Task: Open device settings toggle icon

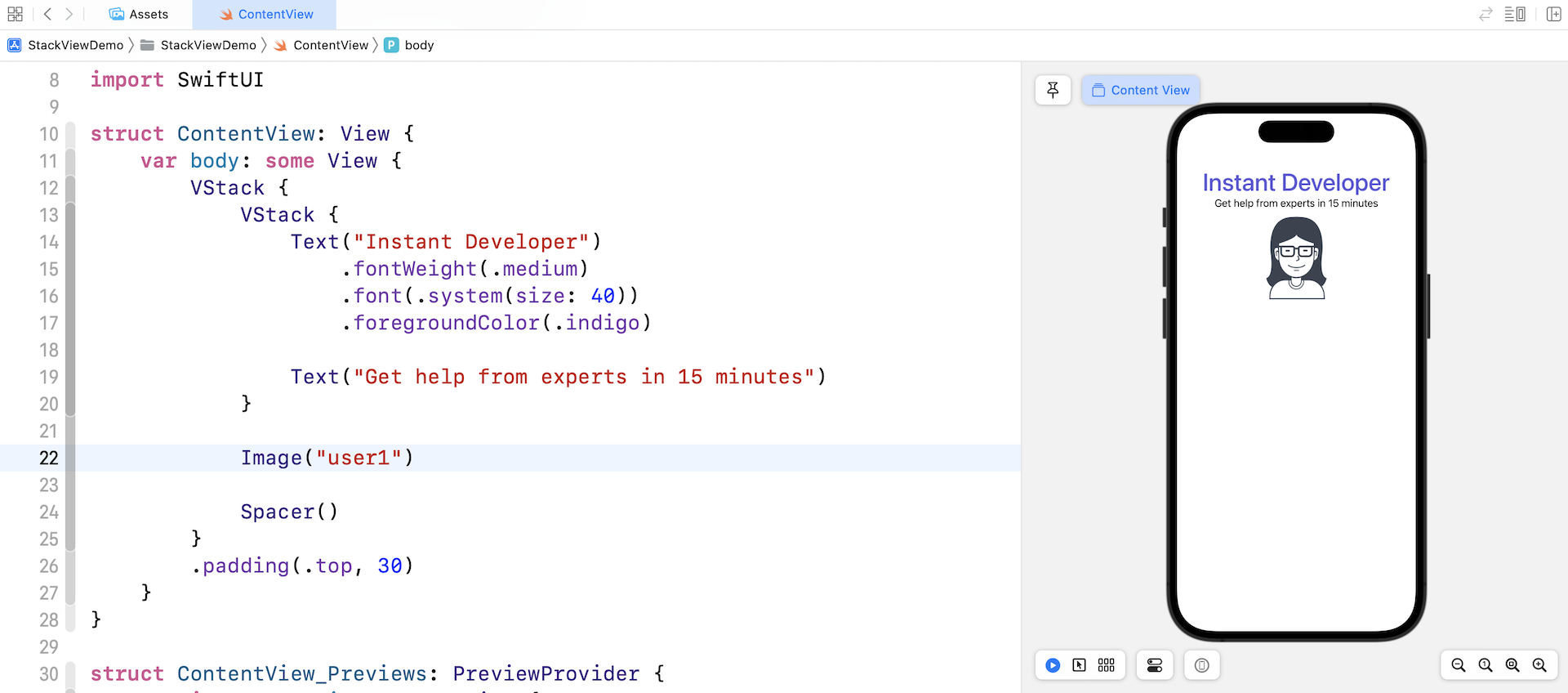Action: point(1155,665)
